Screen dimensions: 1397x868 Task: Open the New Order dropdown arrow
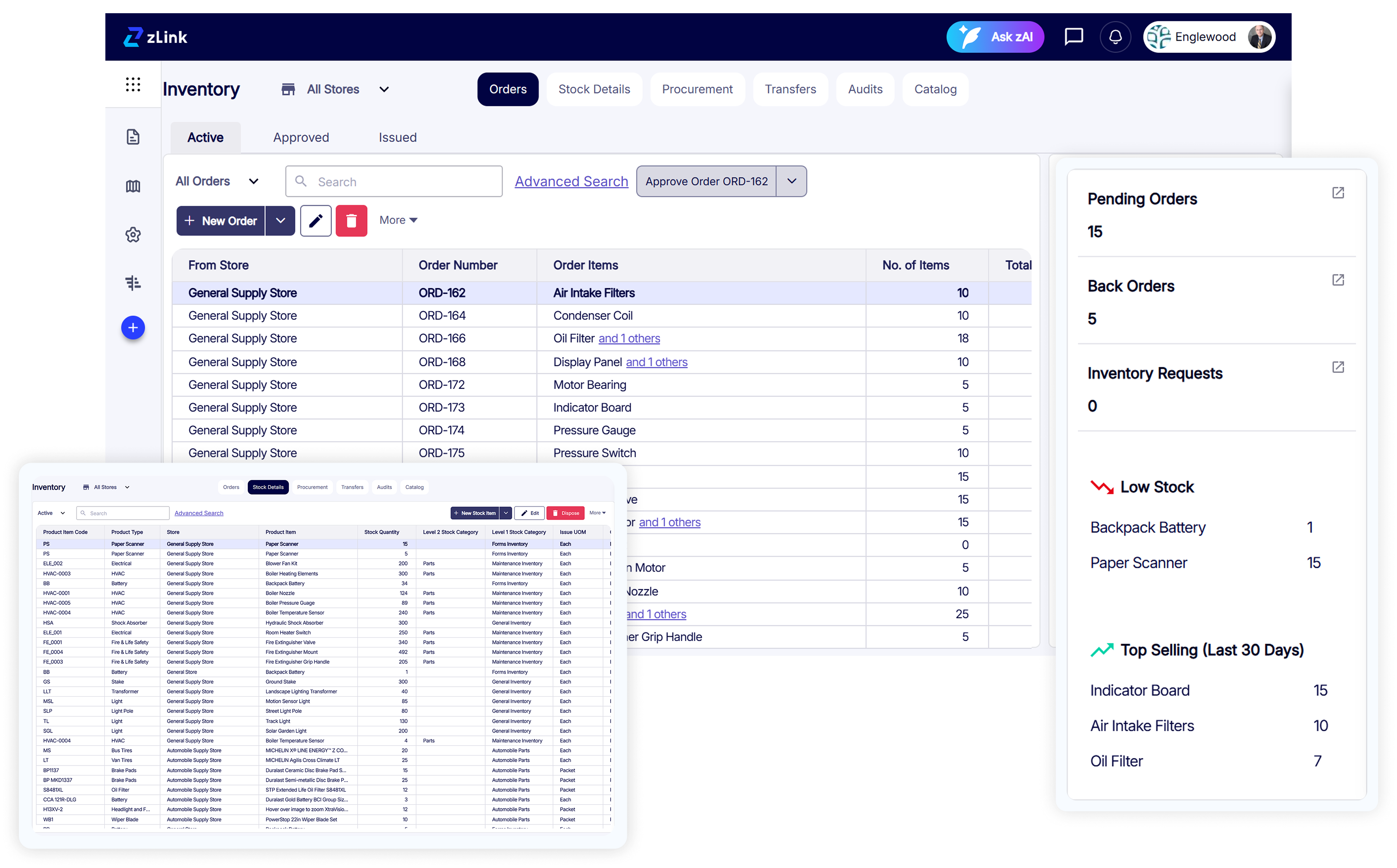click(x=280, y=220)
